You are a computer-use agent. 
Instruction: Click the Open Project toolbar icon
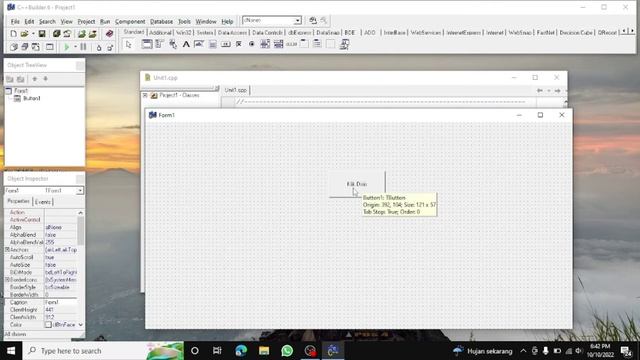tap(67, 34)
